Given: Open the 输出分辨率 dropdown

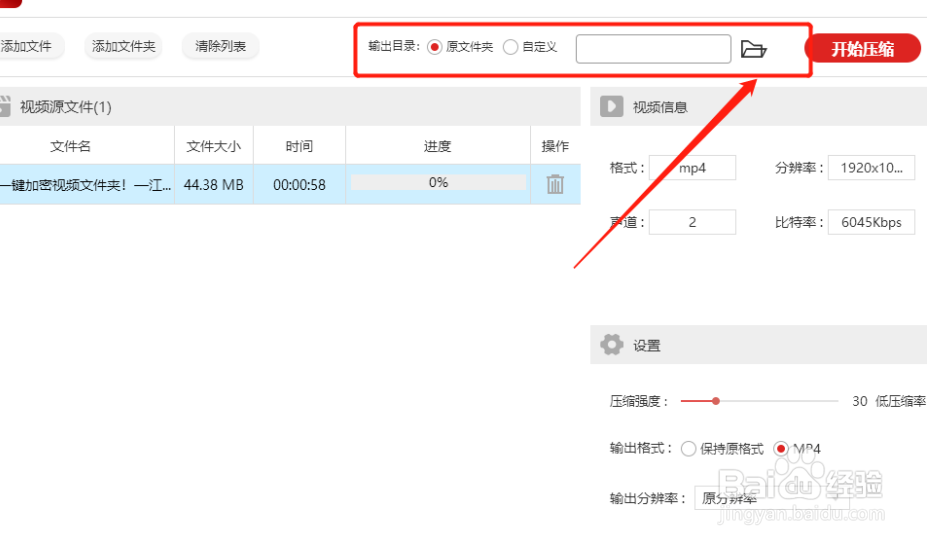Looking at the screenshot, I should coord(772,498).
